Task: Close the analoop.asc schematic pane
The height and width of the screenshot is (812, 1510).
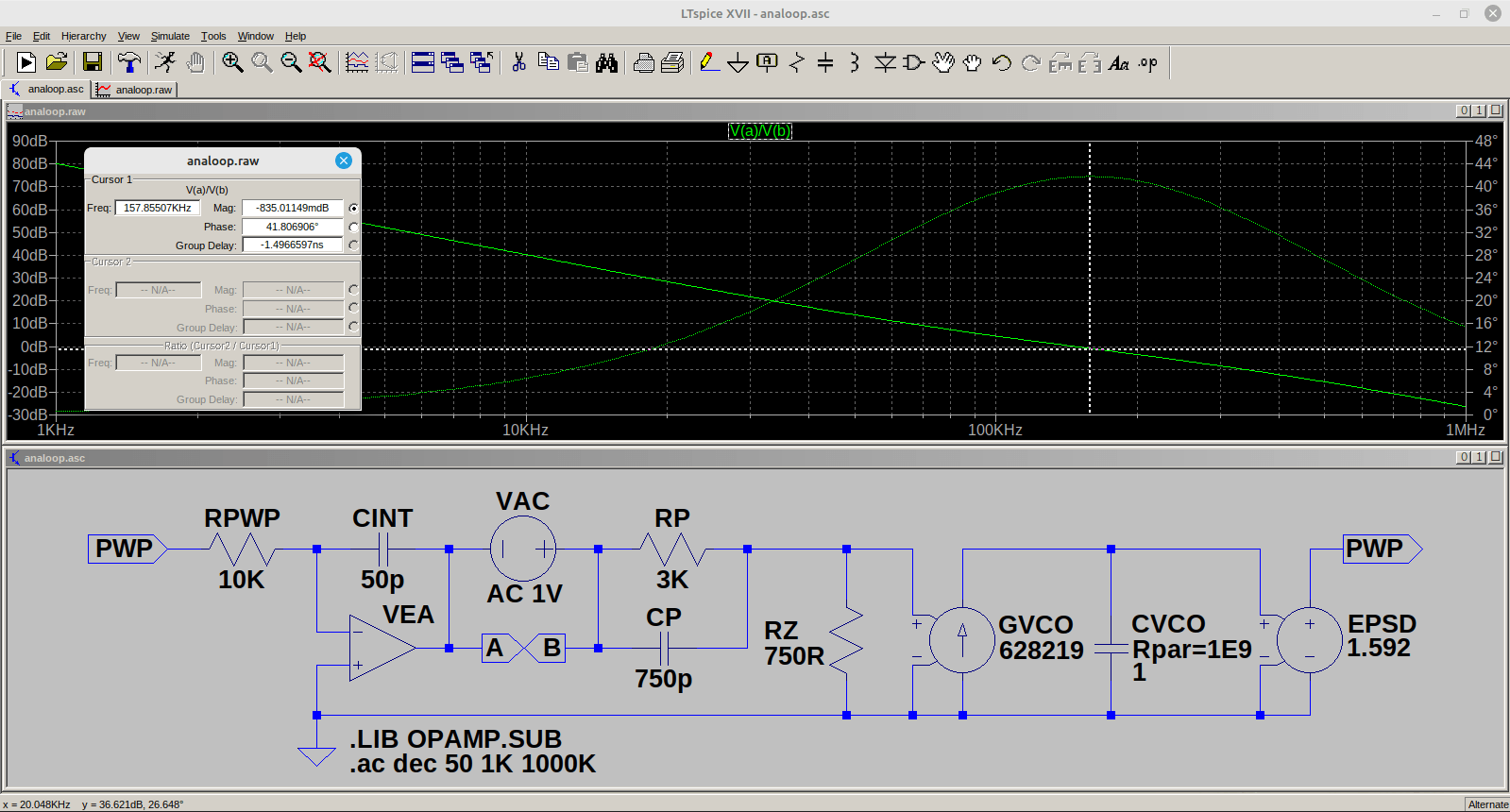Action: point(1496,457)
